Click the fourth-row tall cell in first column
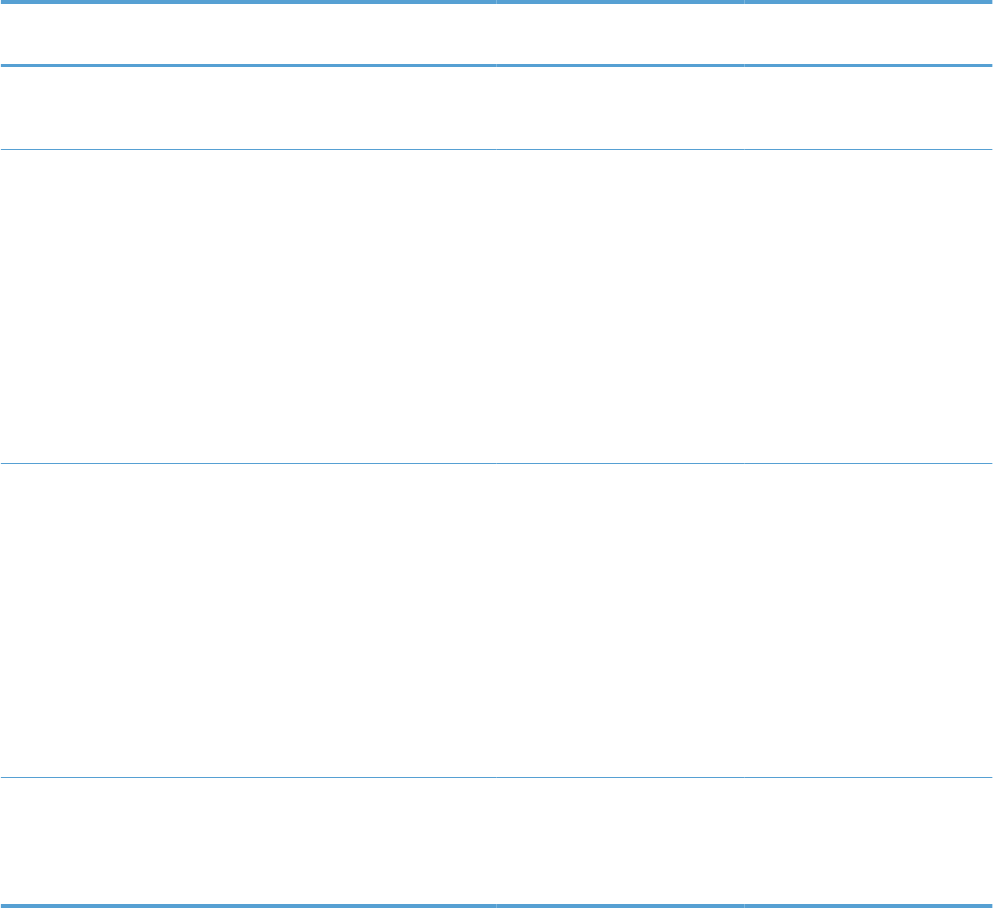This screenshot has width=993, height=908. tap(248, 621)
